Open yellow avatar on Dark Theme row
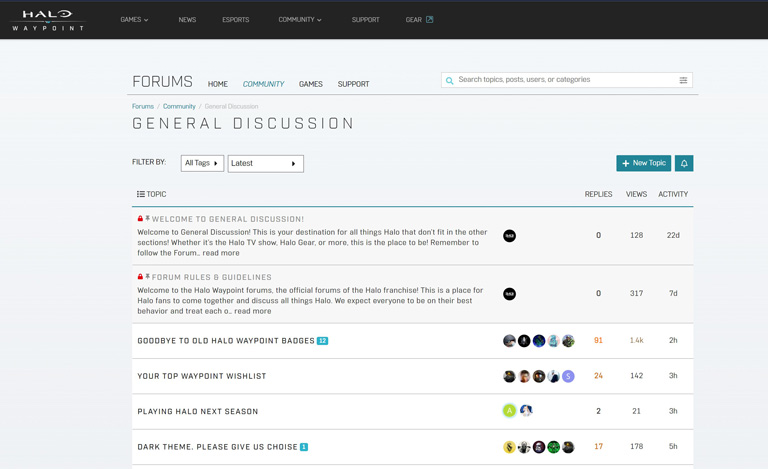 [x=509, y=447]
